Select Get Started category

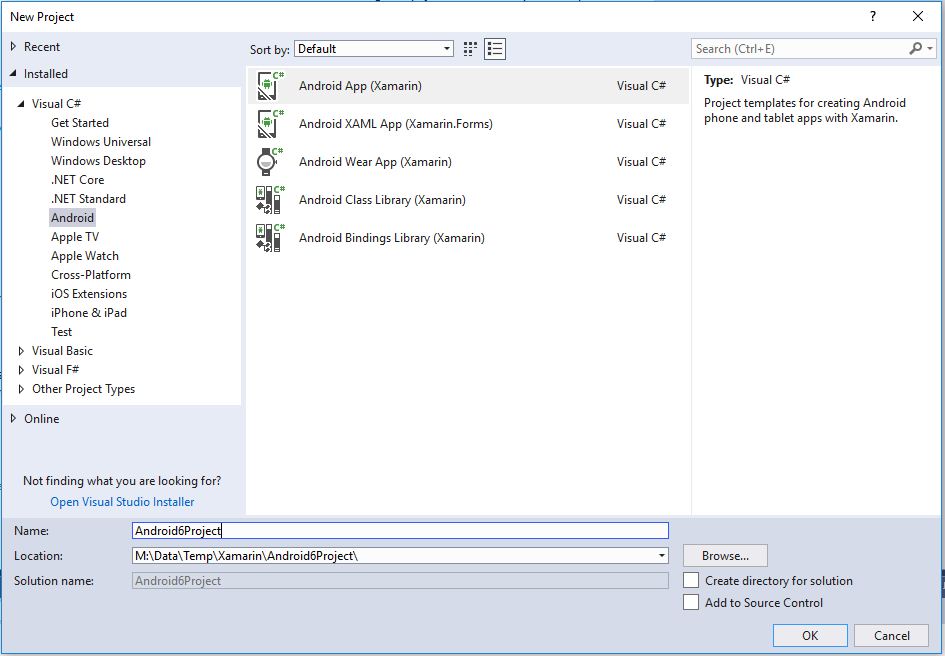80,122
